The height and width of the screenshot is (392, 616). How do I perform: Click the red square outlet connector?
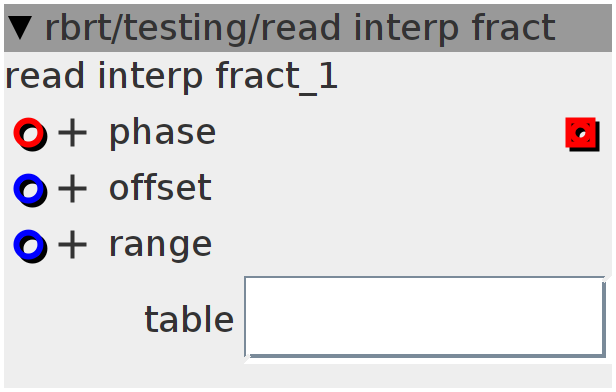(583, 134)
